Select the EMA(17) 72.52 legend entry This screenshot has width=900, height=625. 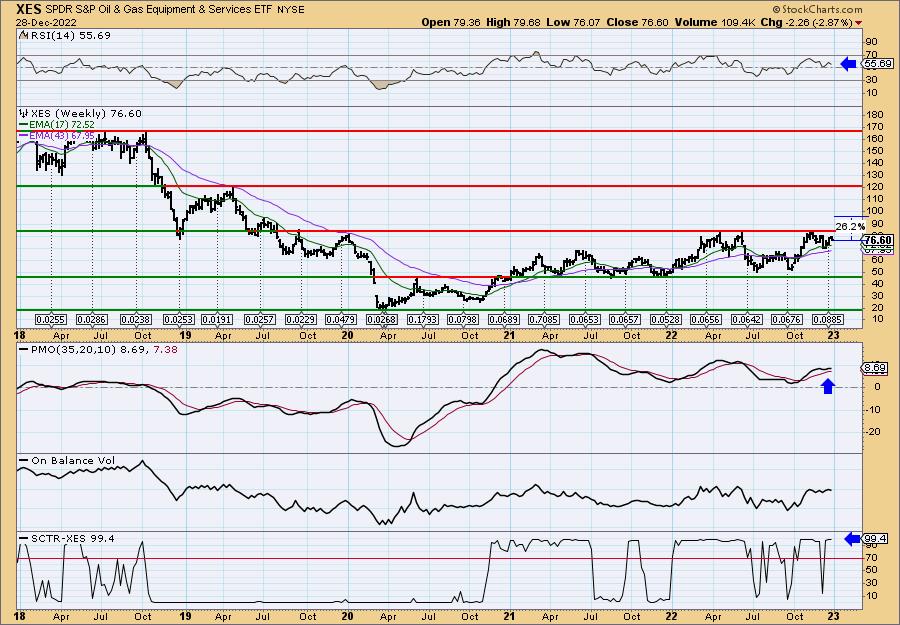[57, 125]
